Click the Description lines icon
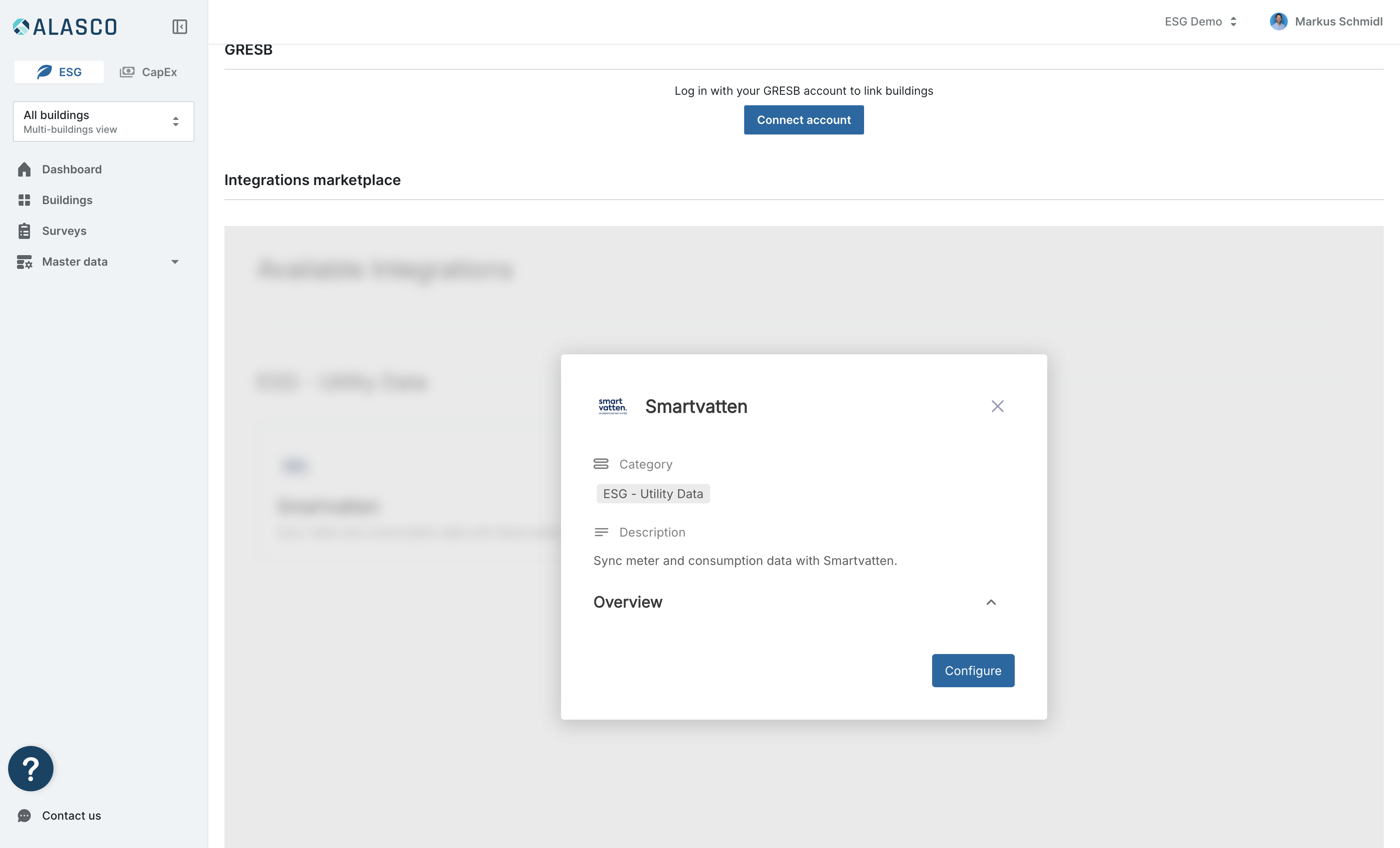1400x848 pixels. point(601,532)
